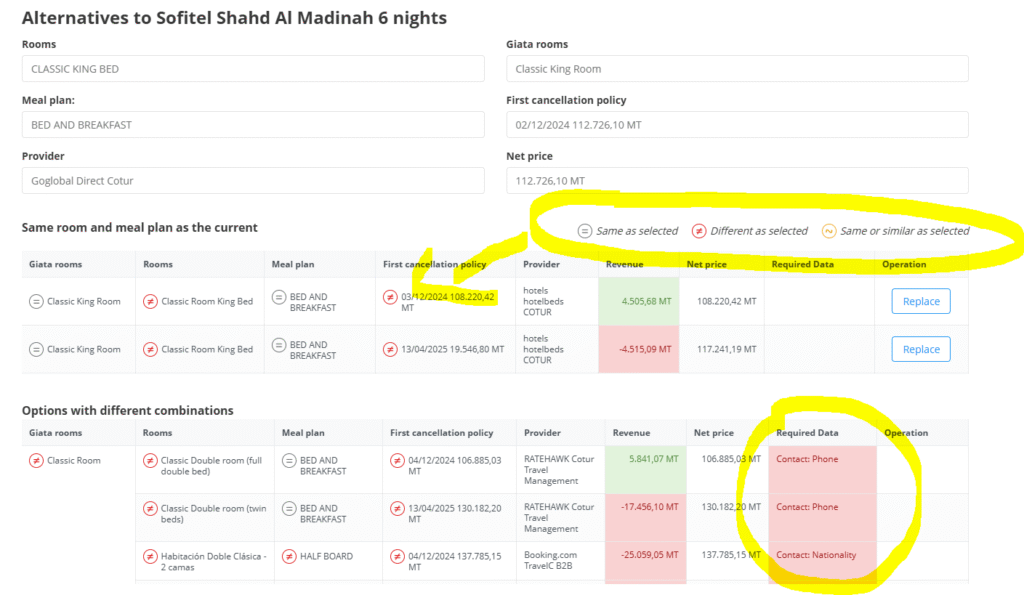Click the 'Same as selected' legend icon
Viewport: 1024px width, 595px height.
click(585, 231)
